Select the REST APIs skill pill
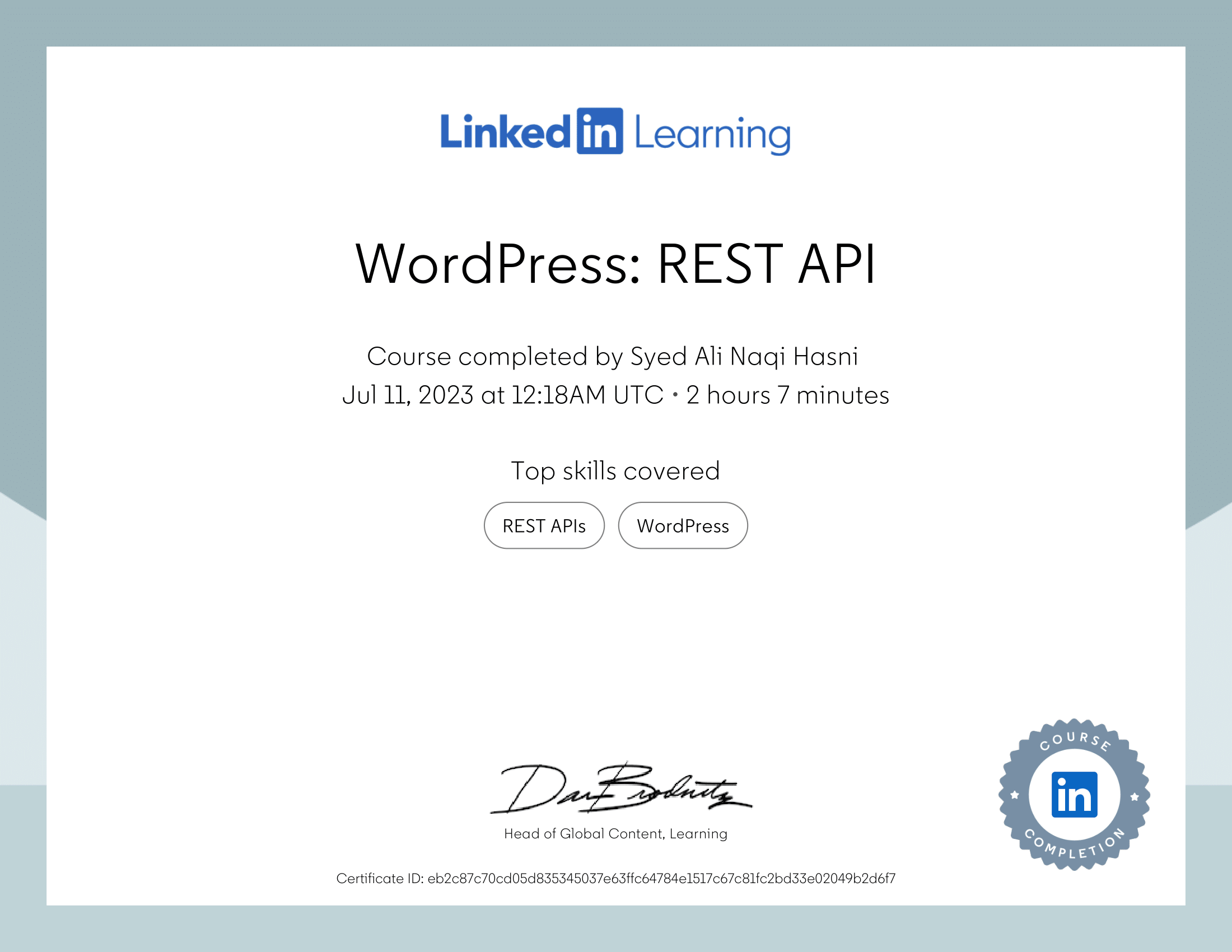This screenshot has height=952, width=1232. tap(543, 525)
